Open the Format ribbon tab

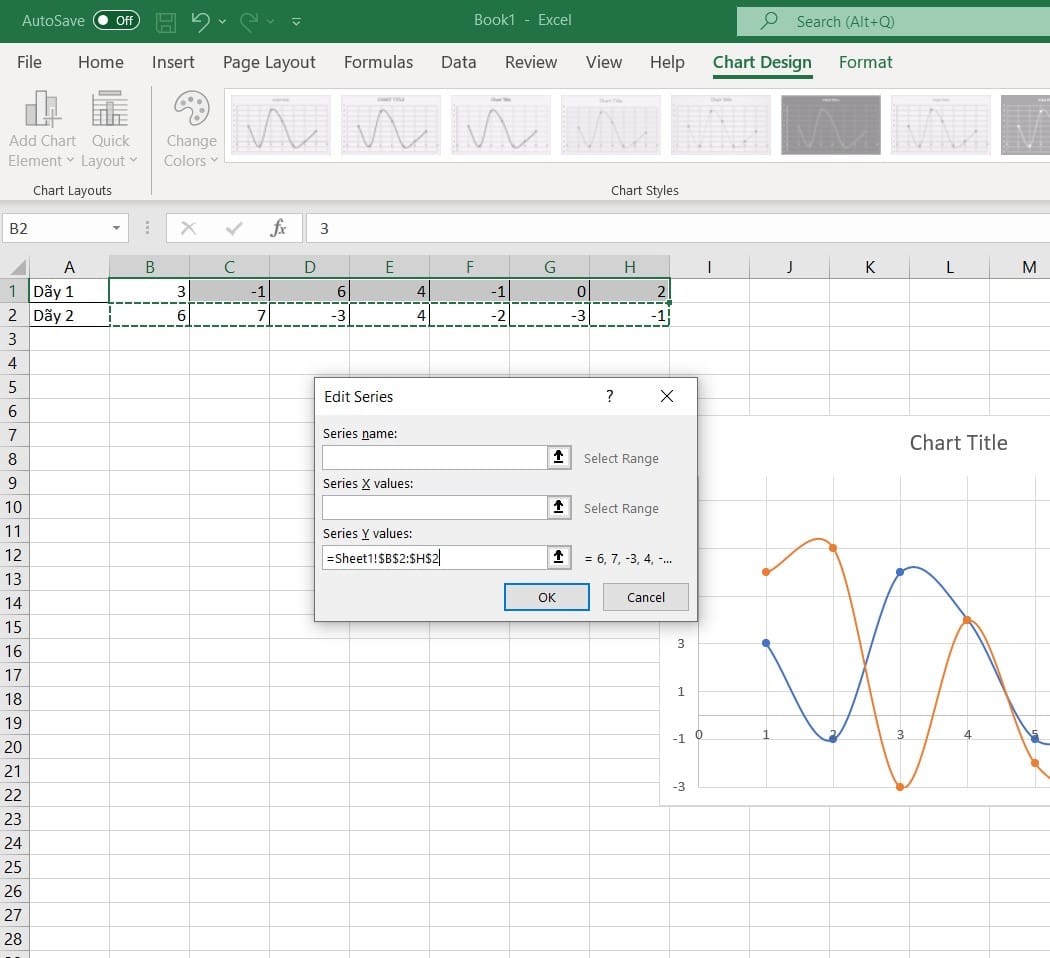click(x=865, y=62)
